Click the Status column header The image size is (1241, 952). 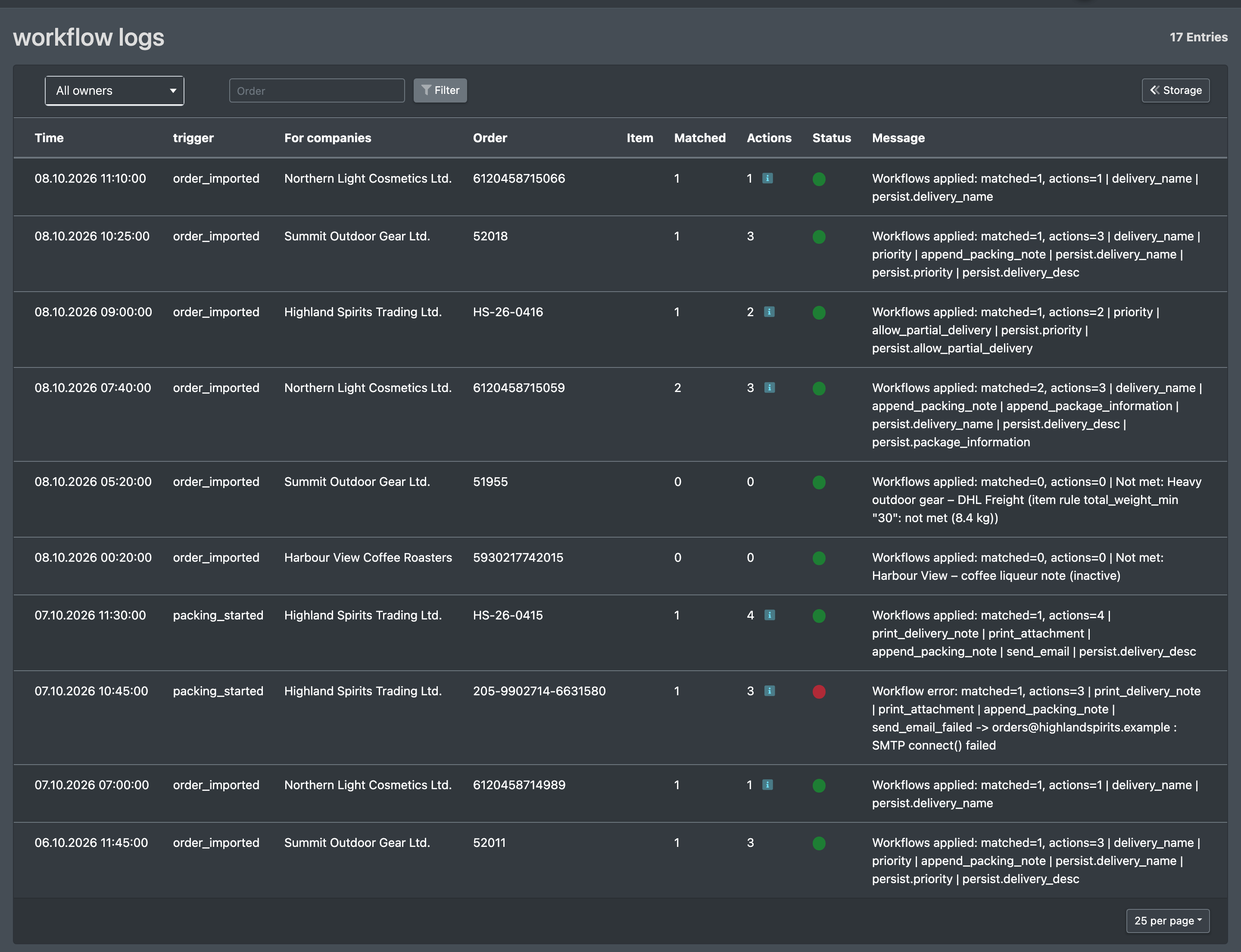click(831, 138)
